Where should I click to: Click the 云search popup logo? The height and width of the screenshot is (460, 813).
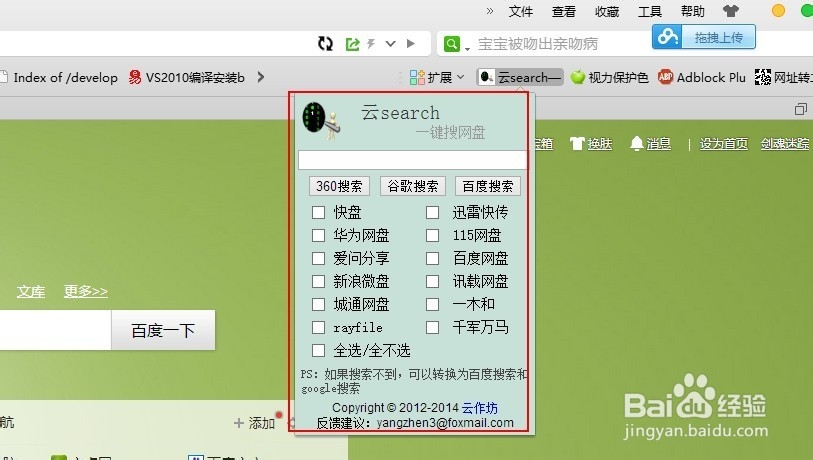[x=321, y=120]
